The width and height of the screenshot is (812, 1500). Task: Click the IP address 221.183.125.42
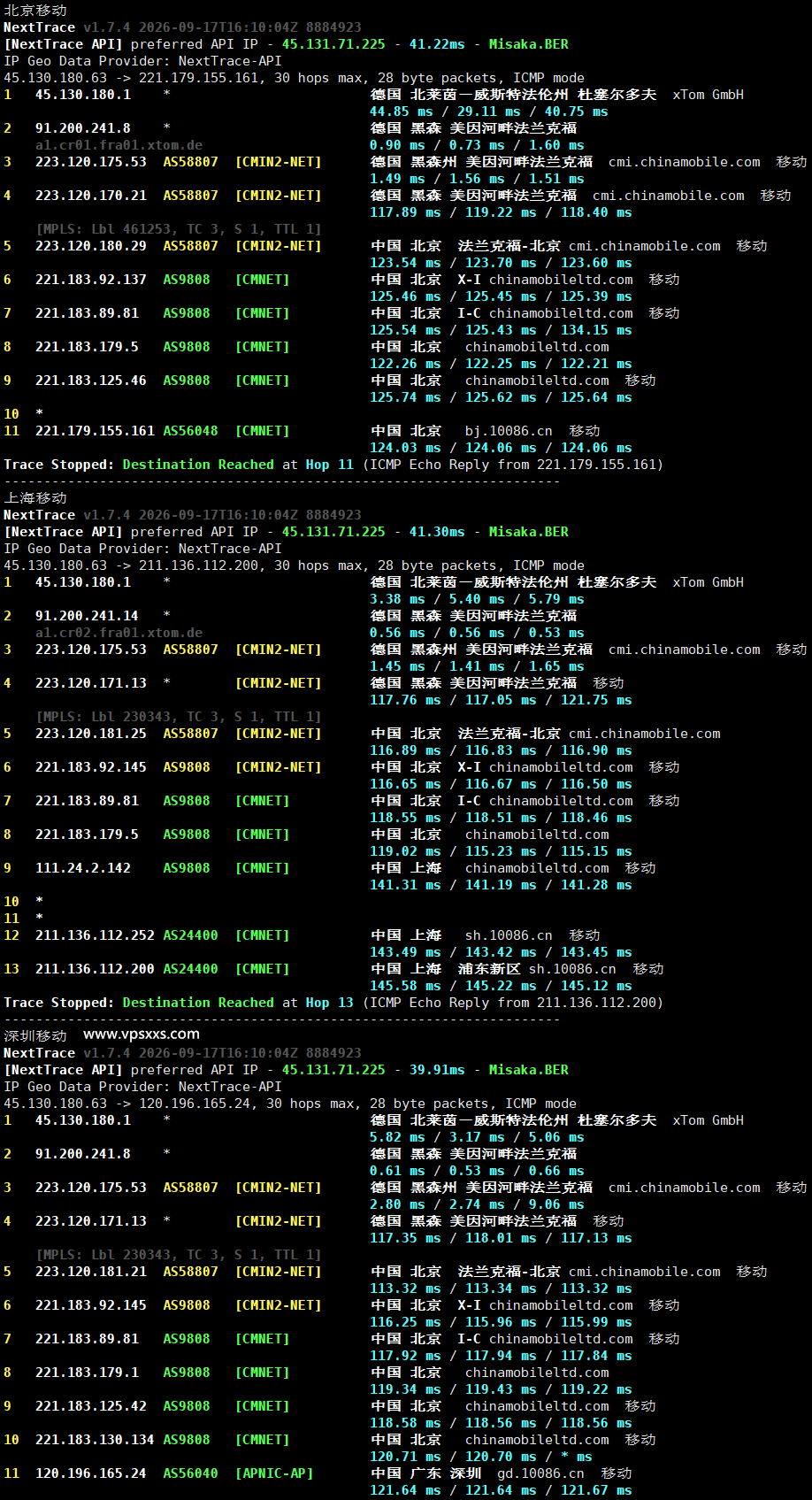(91, 1406)
